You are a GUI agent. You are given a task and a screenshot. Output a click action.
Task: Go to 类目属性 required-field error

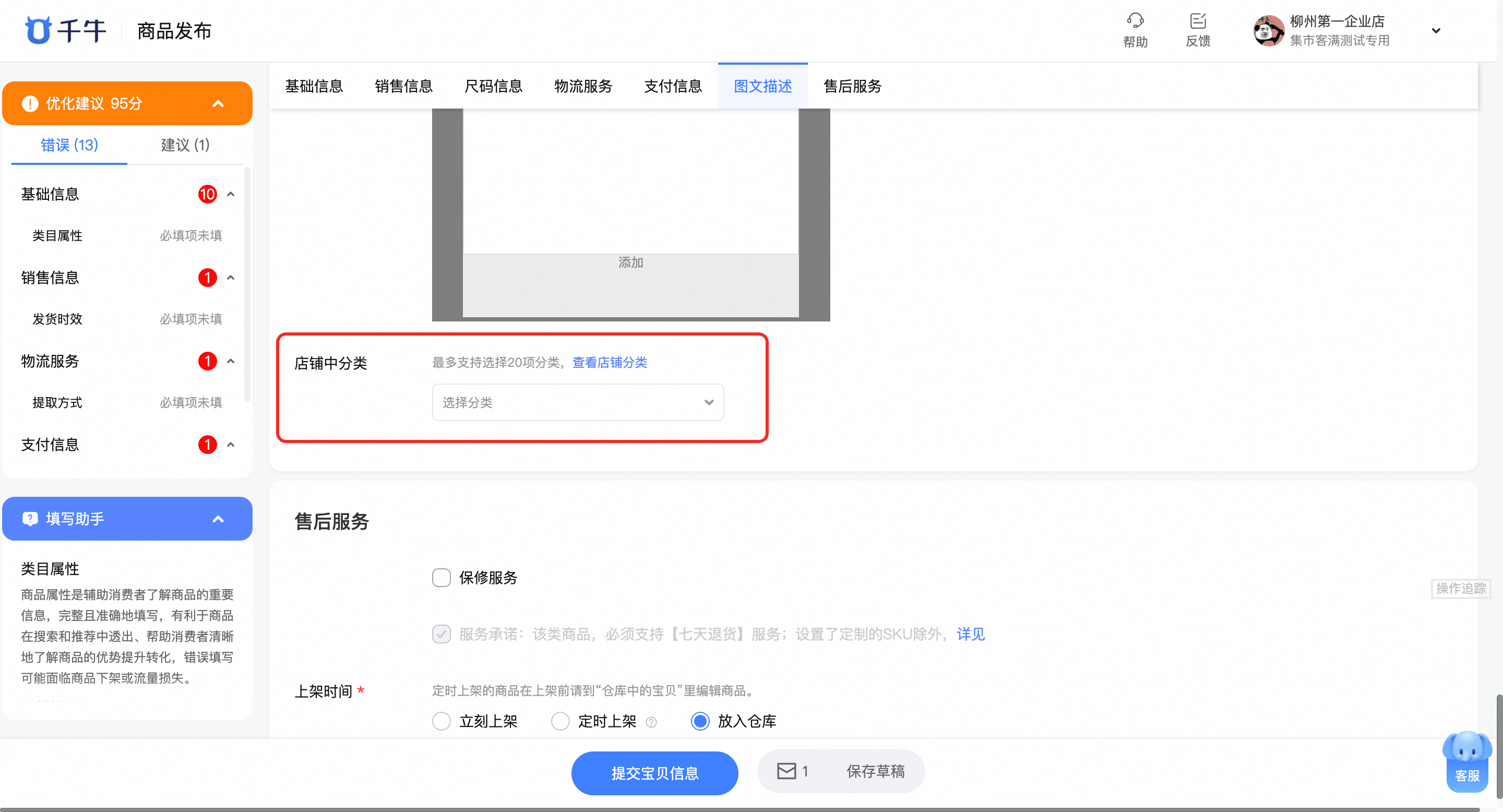127,236
